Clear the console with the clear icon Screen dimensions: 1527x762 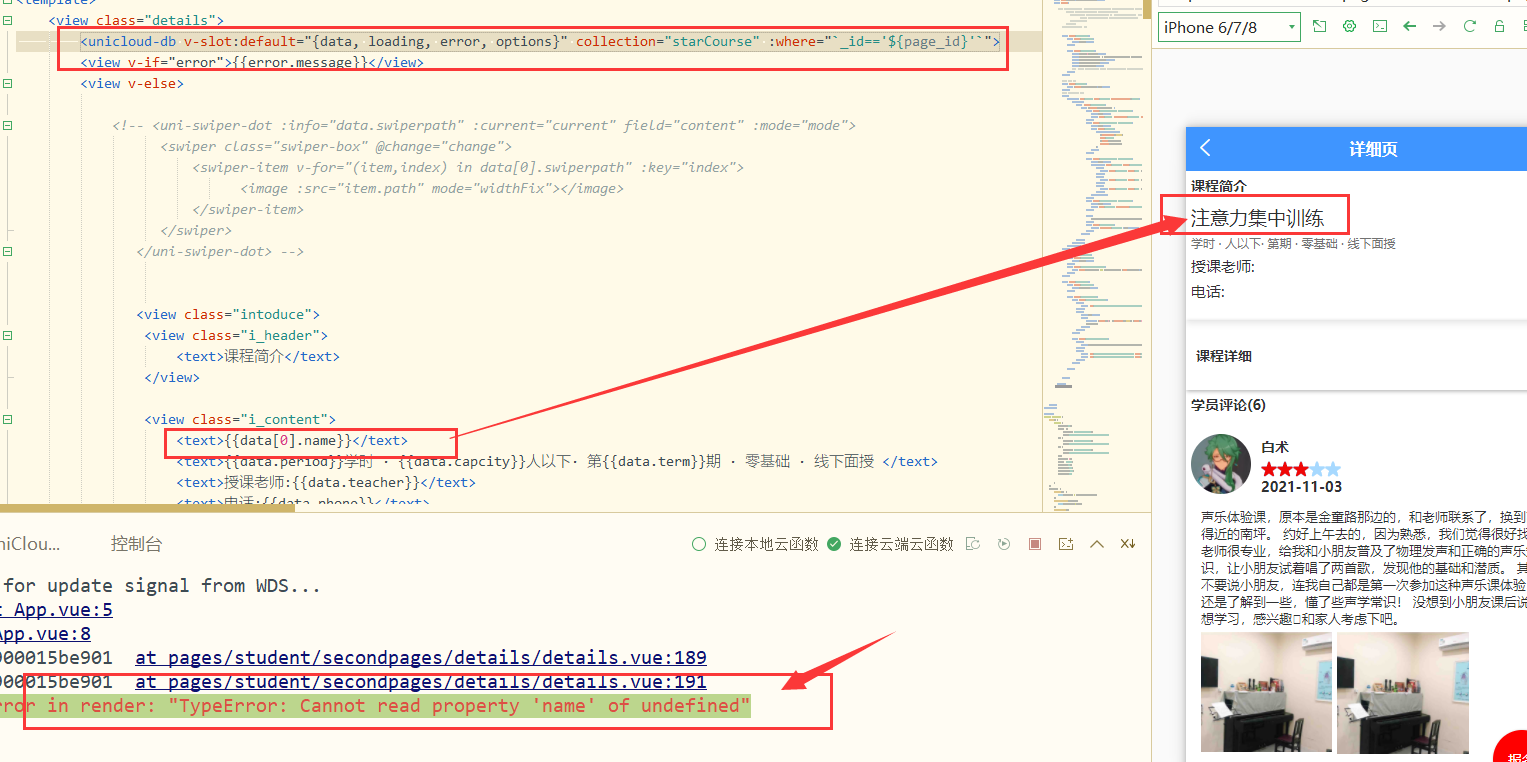pos(1128,543)
